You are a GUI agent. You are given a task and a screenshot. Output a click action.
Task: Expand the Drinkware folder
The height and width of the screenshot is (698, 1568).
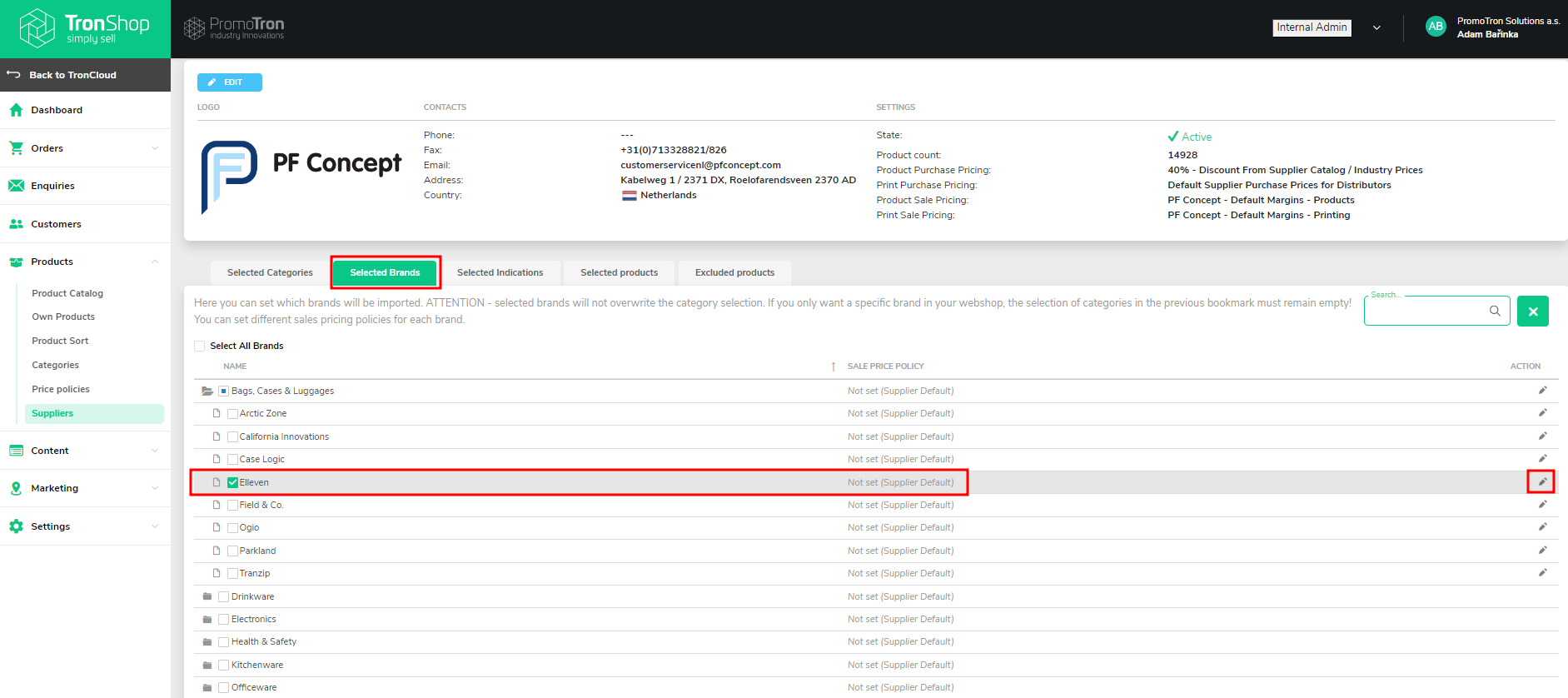coord(207,596)
